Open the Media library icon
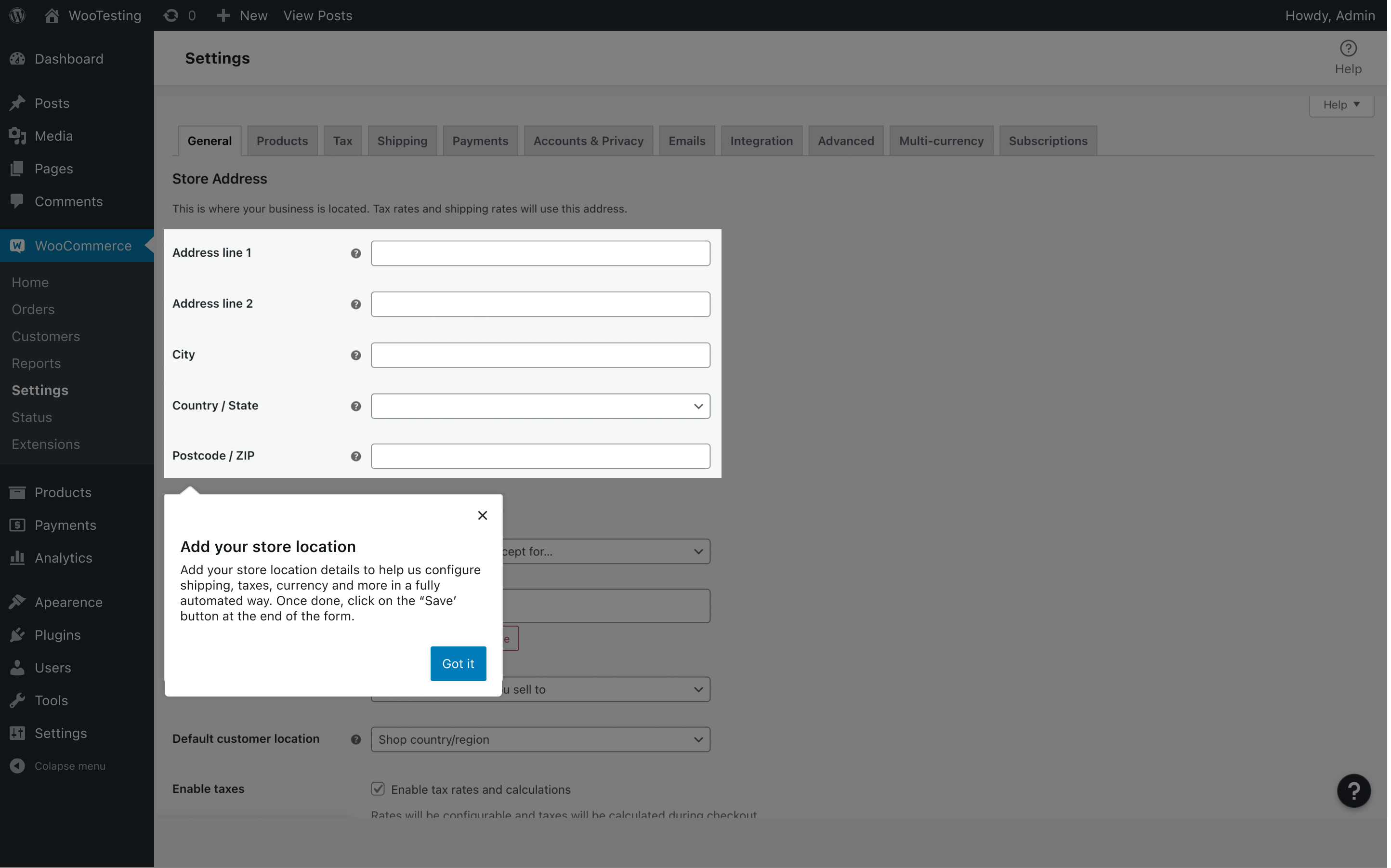The image size is (1391, 868). [17, 135]
